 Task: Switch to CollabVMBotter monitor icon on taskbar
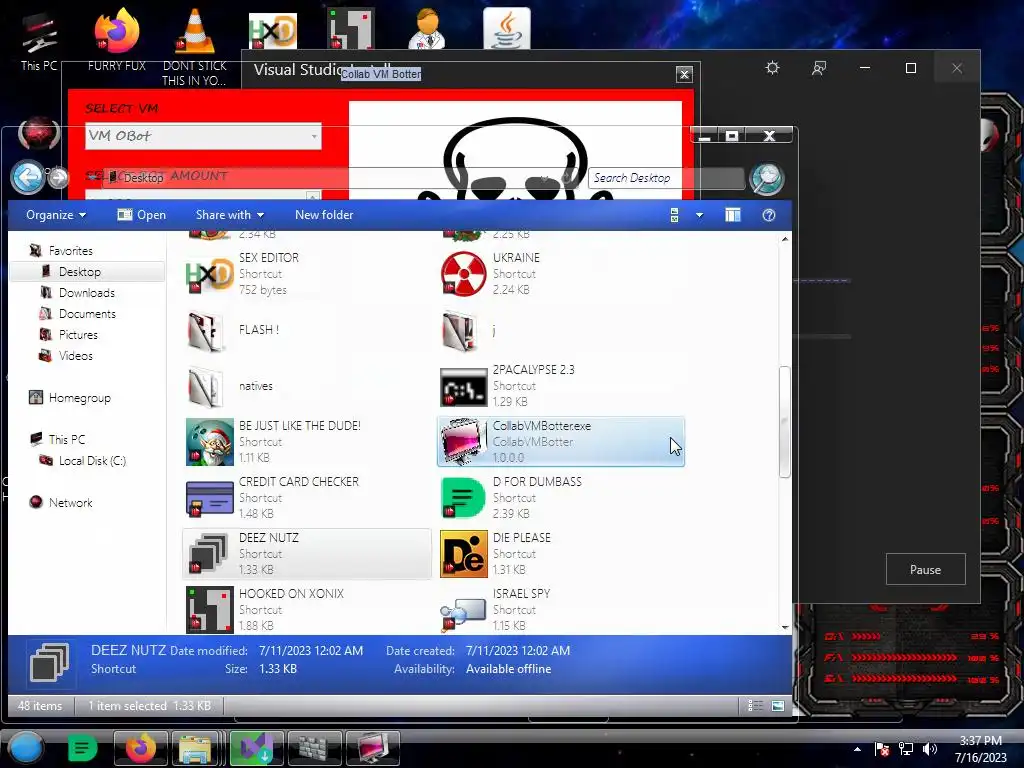(x=372, y=748)
